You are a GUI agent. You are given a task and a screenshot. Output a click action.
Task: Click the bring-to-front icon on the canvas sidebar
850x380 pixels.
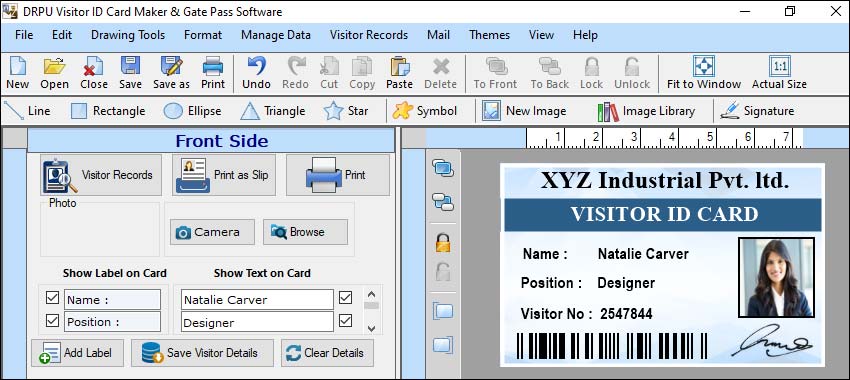[x=443, y=169]
